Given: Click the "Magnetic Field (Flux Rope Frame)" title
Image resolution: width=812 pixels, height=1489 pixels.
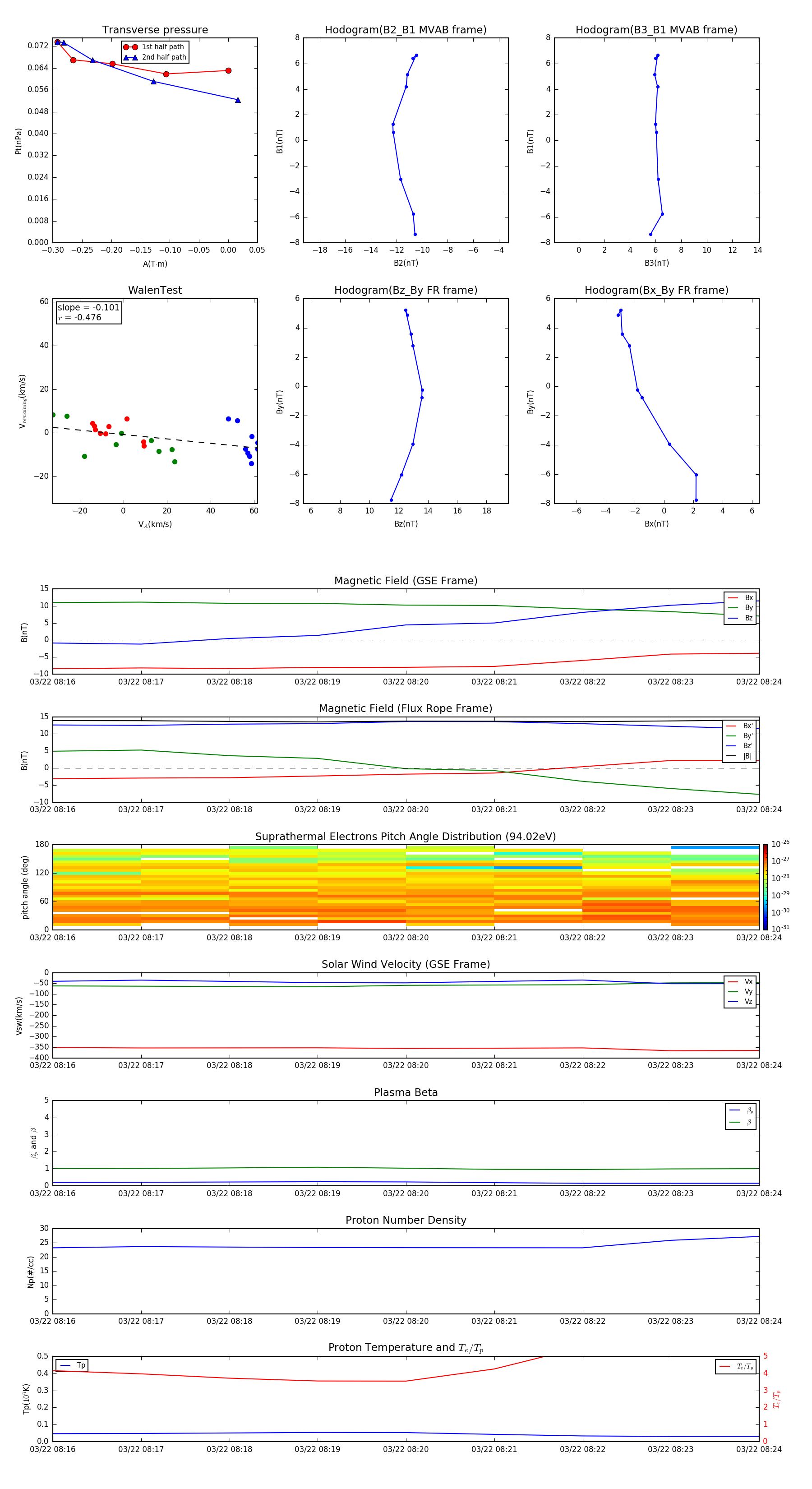Looking at the screenshot, I should (x=405, y=709).
